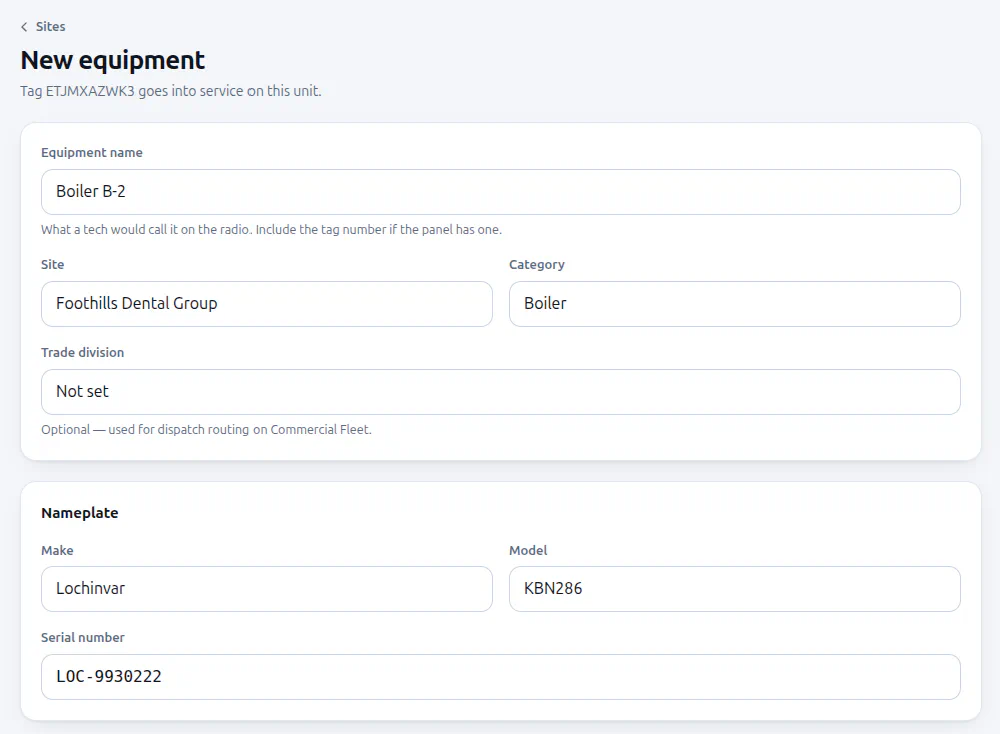
Task: Click the radio naming hint under Equipment name
Action: 272,230
